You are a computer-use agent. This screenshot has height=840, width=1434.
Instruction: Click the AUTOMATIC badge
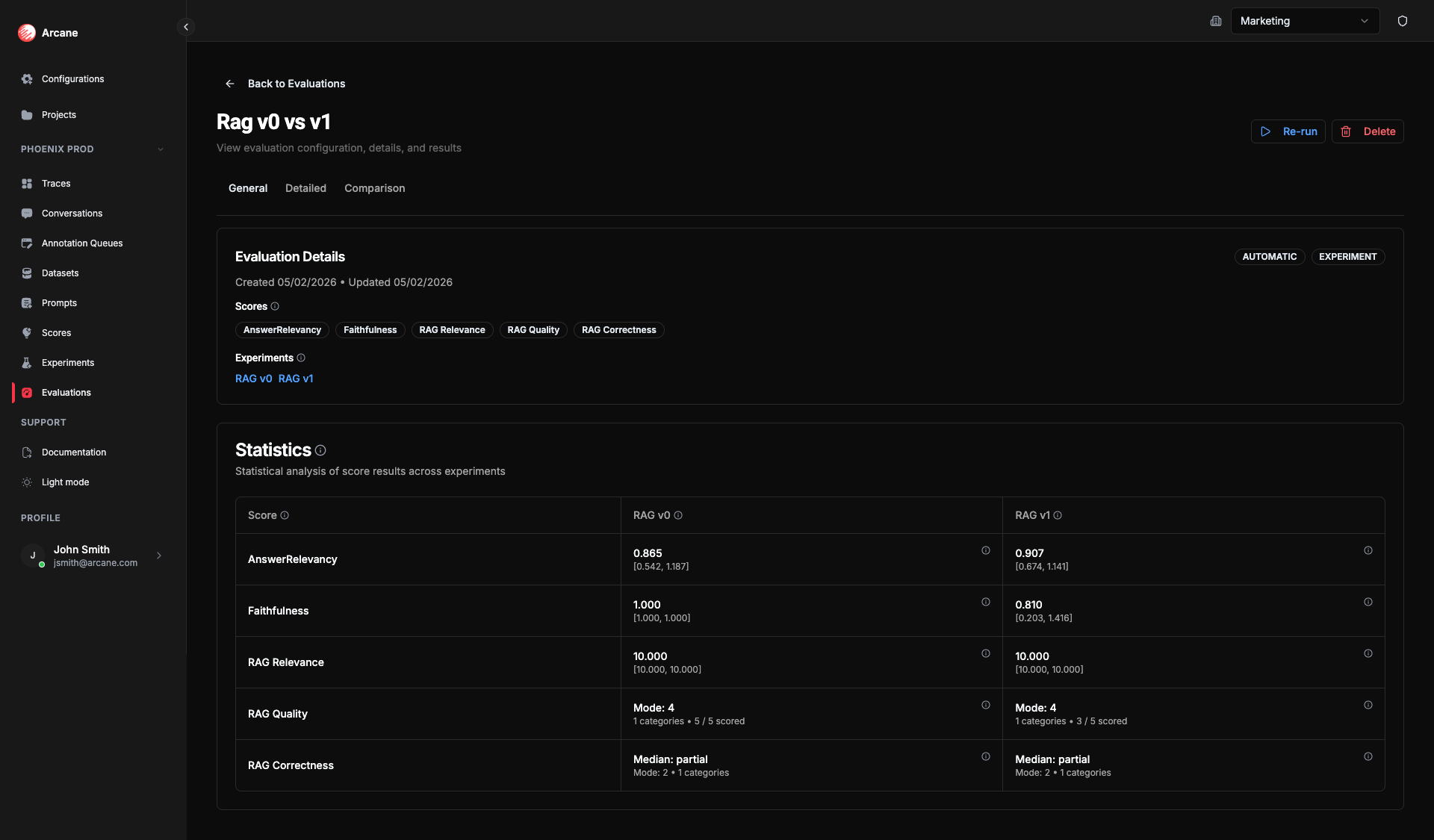[x=1270, y=256]
